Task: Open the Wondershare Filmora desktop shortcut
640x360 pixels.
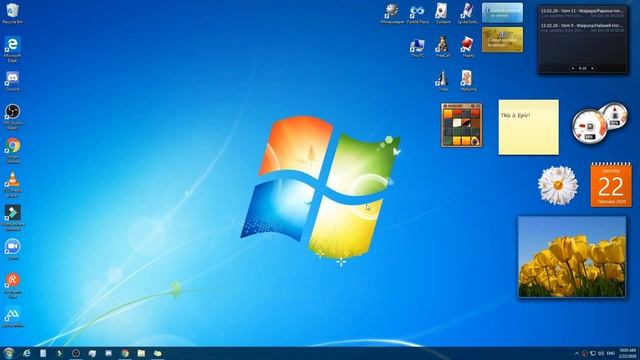Action: [x=12, y=218]
